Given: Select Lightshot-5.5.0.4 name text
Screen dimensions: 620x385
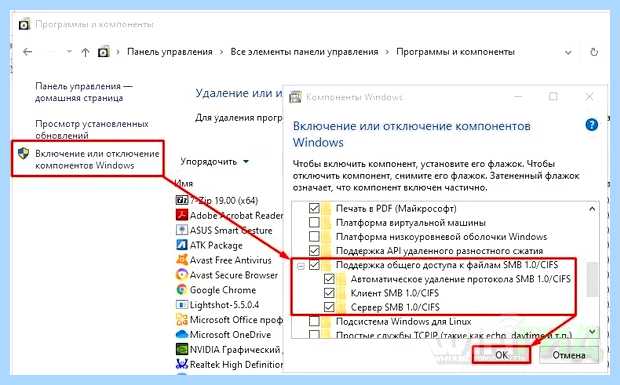Looking at the screenshot, I should point(224,305).
